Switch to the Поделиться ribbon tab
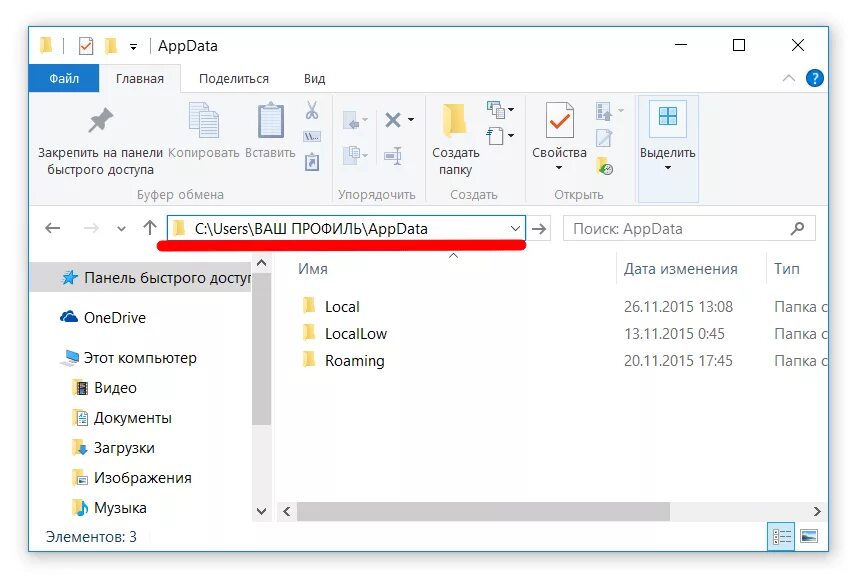861x586 pixels. point(234,79)
